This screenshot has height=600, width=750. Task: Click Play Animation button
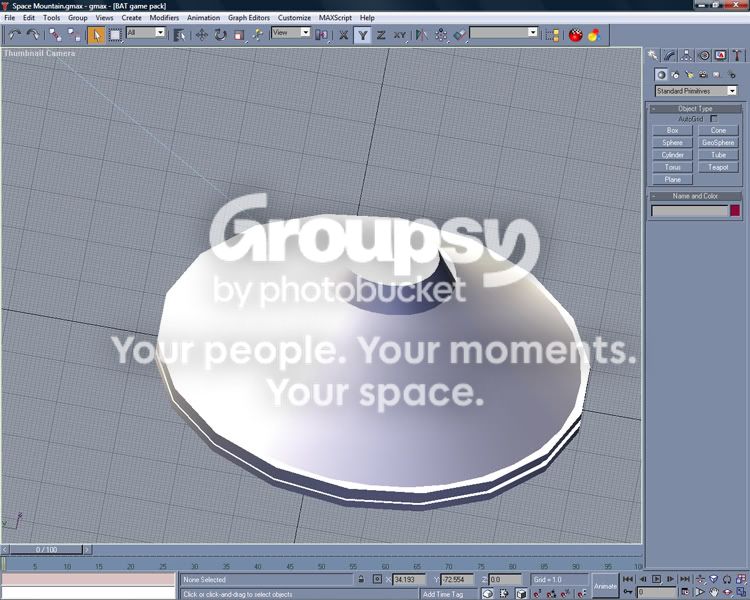click(656, 579)
